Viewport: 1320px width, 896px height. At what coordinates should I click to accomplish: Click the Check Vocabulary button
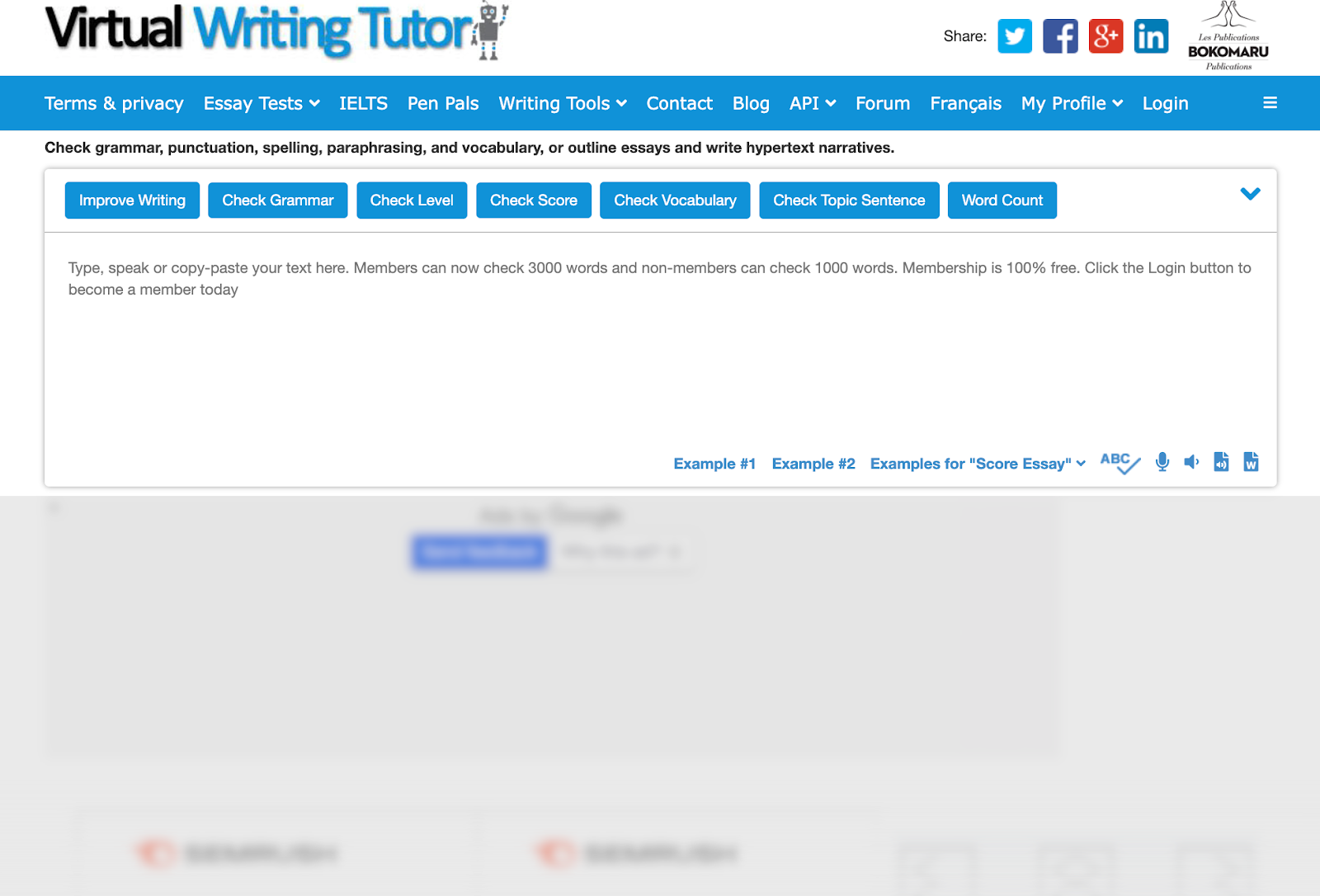pos(675,200)
